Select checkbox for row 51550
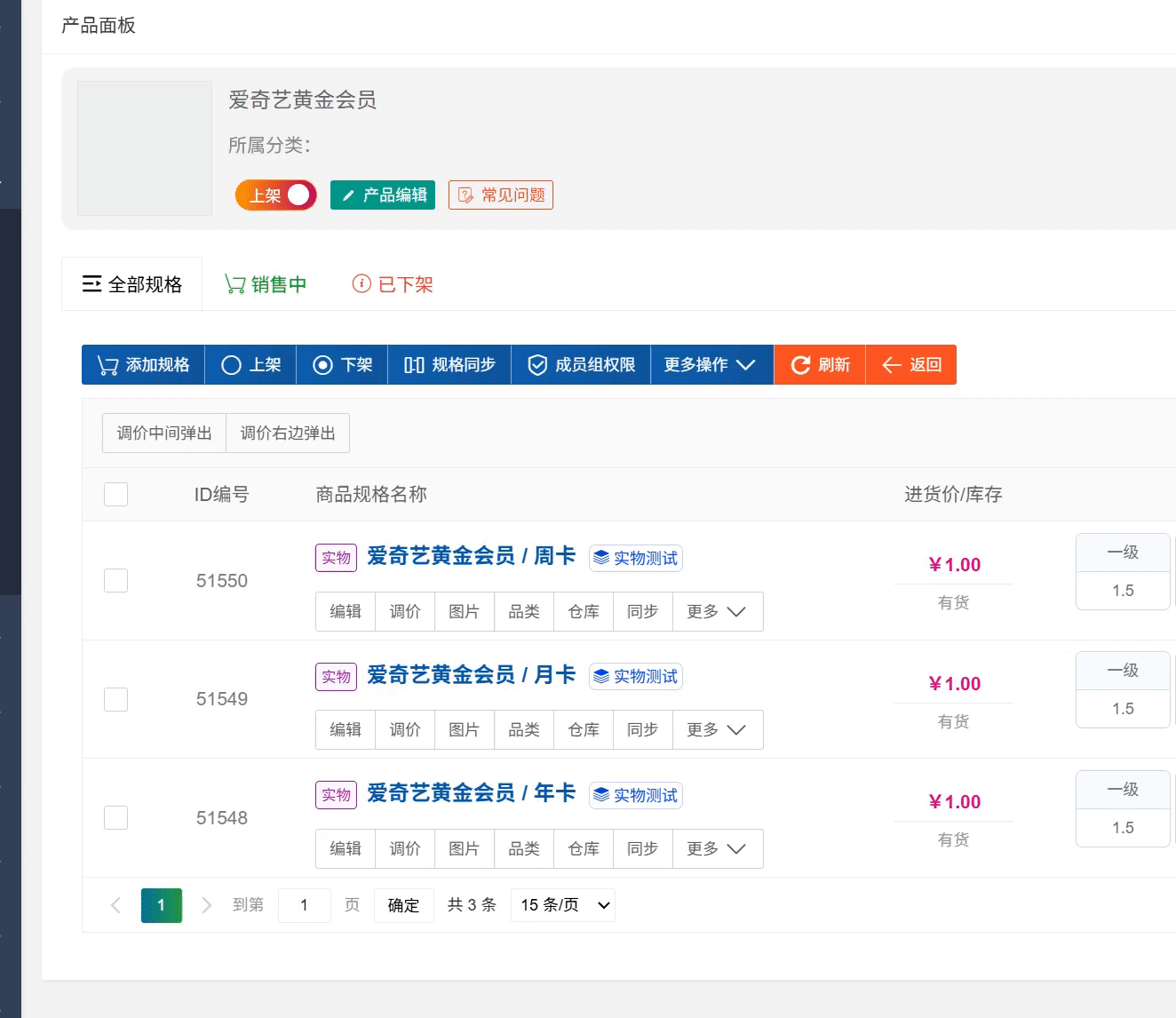1176x1018 pixels. (115, 581)
